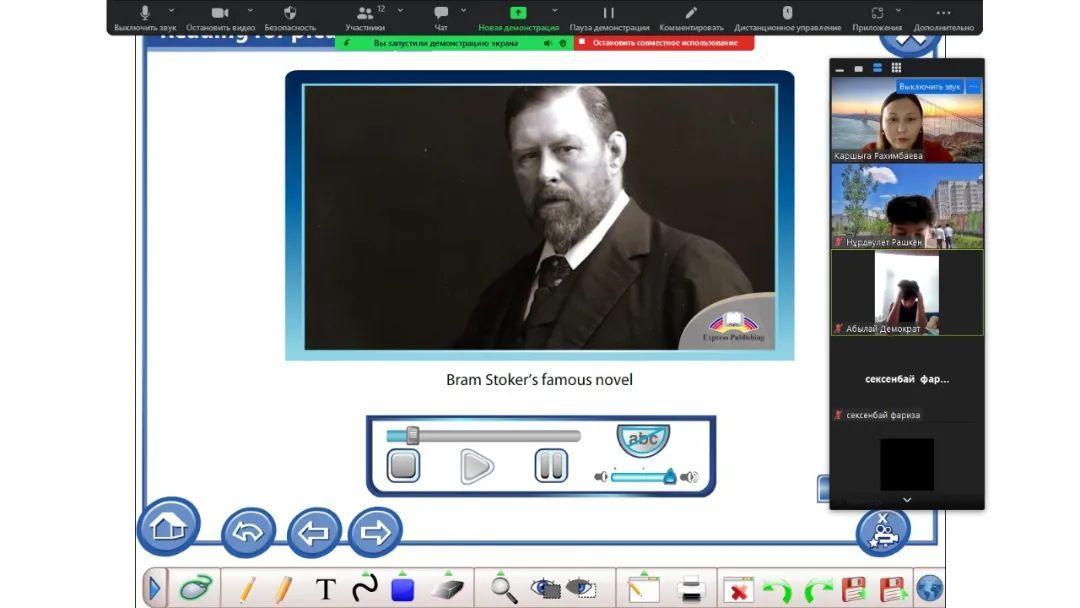Pause share with Пауза демонстрации
The image size is (1080, 608).
click(609, 17)
